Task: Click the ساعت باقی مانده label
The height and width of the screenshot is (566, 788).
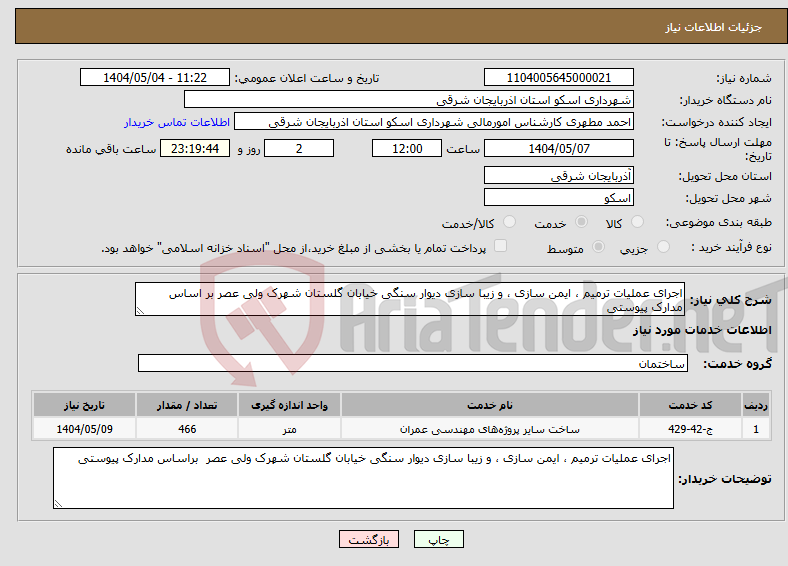Action: coord(111,149)
